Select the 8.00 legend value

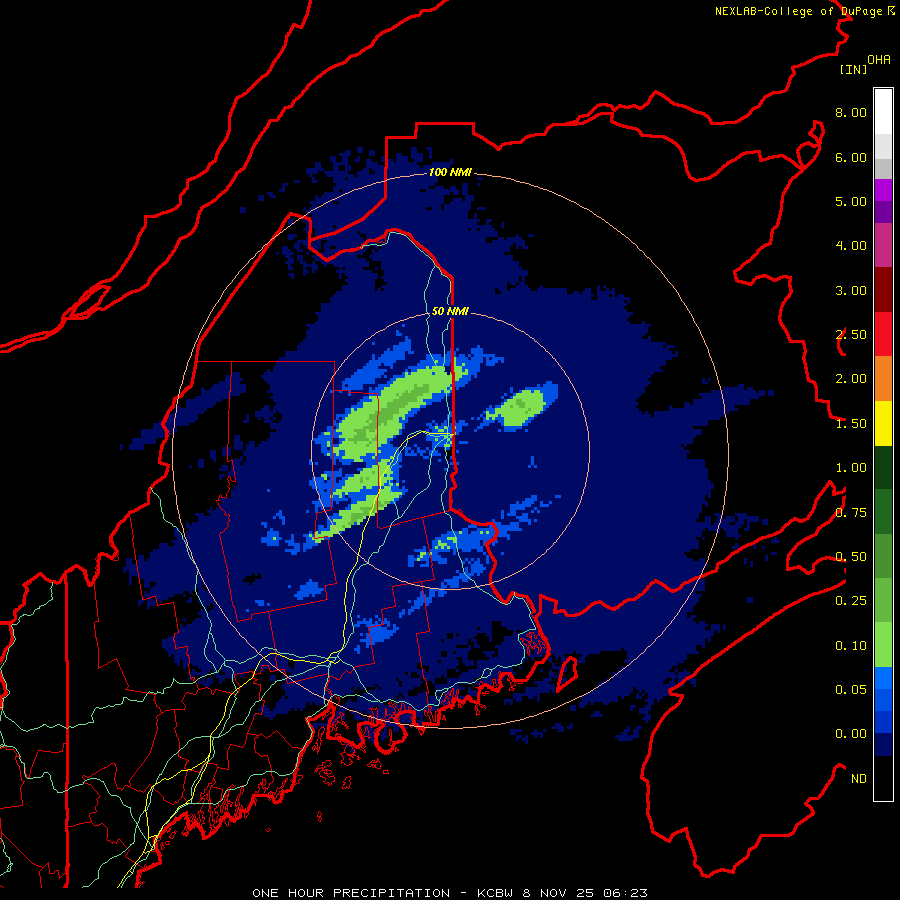coord(851,112)
